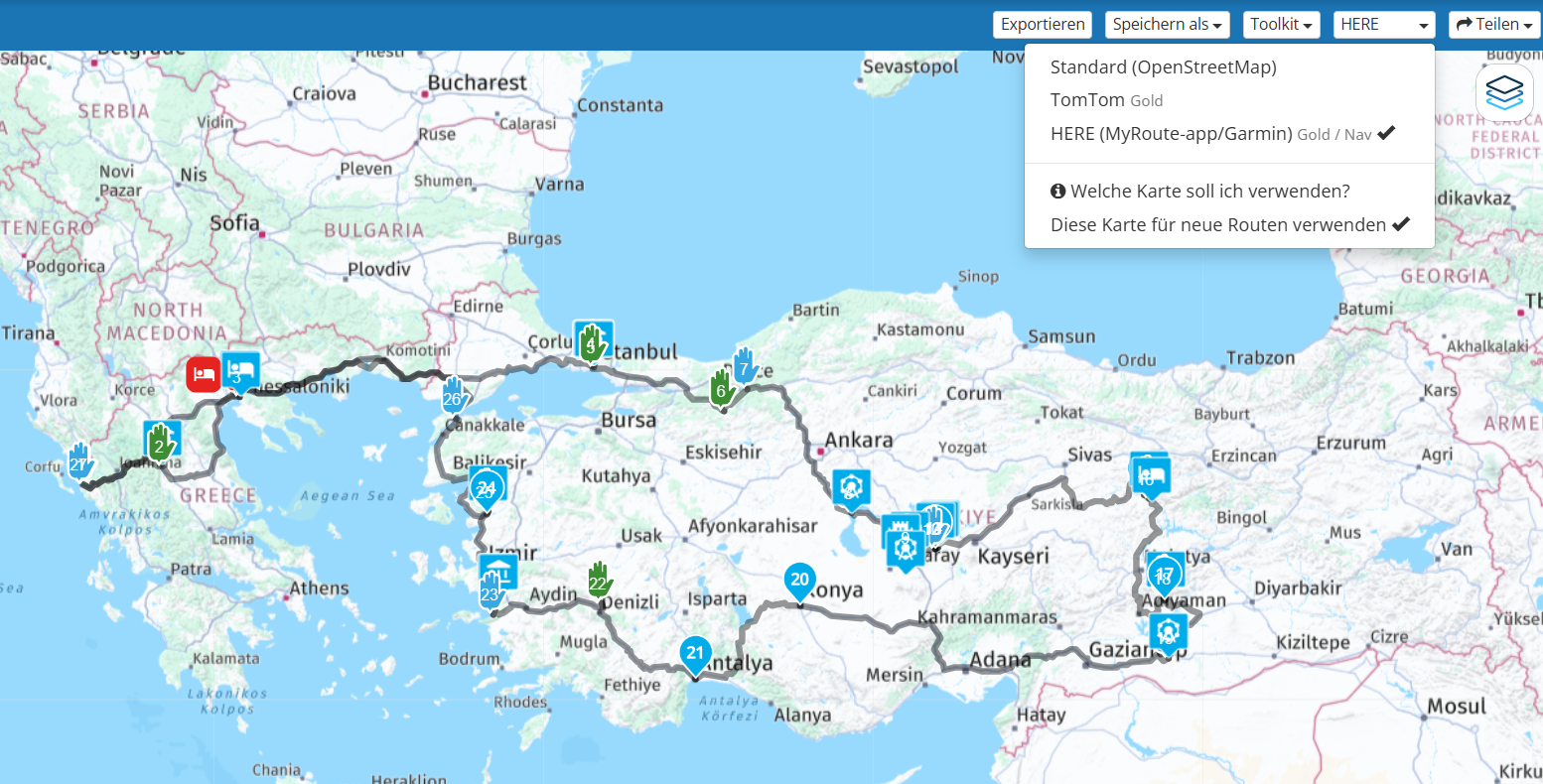Select green hand waypoint 22 near Denizli
1543x784 pixels.
[599, 579]
